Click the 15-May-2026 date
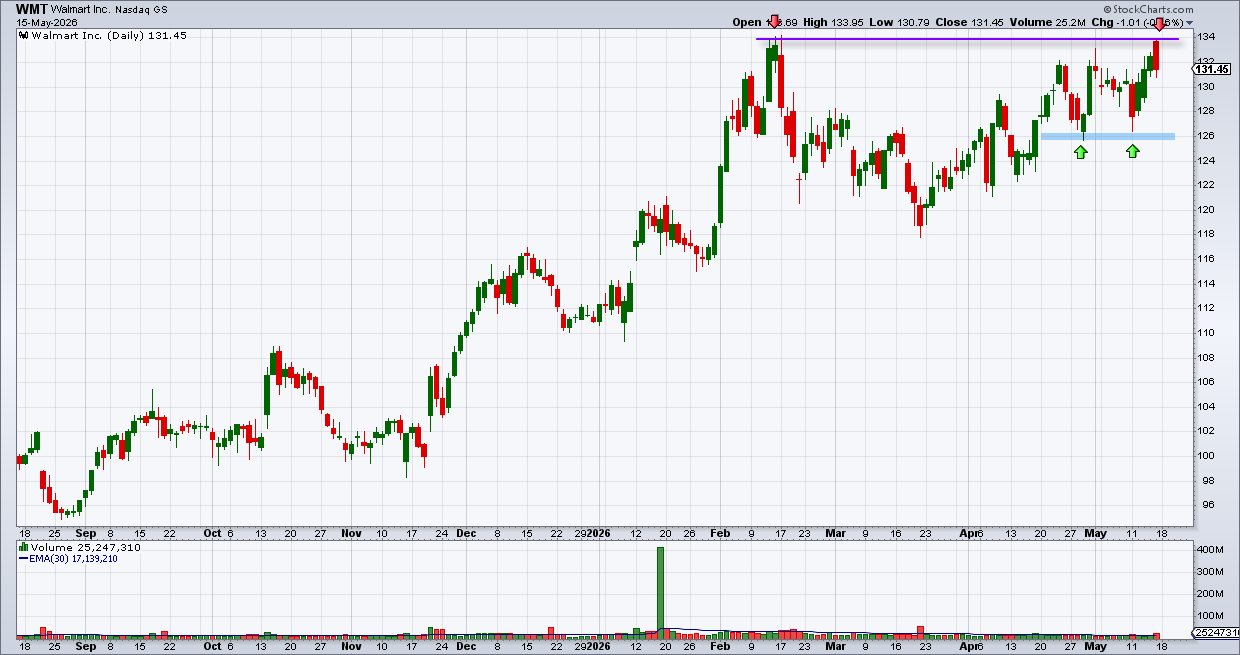The image size is (1240, 655). click(45, 22)
